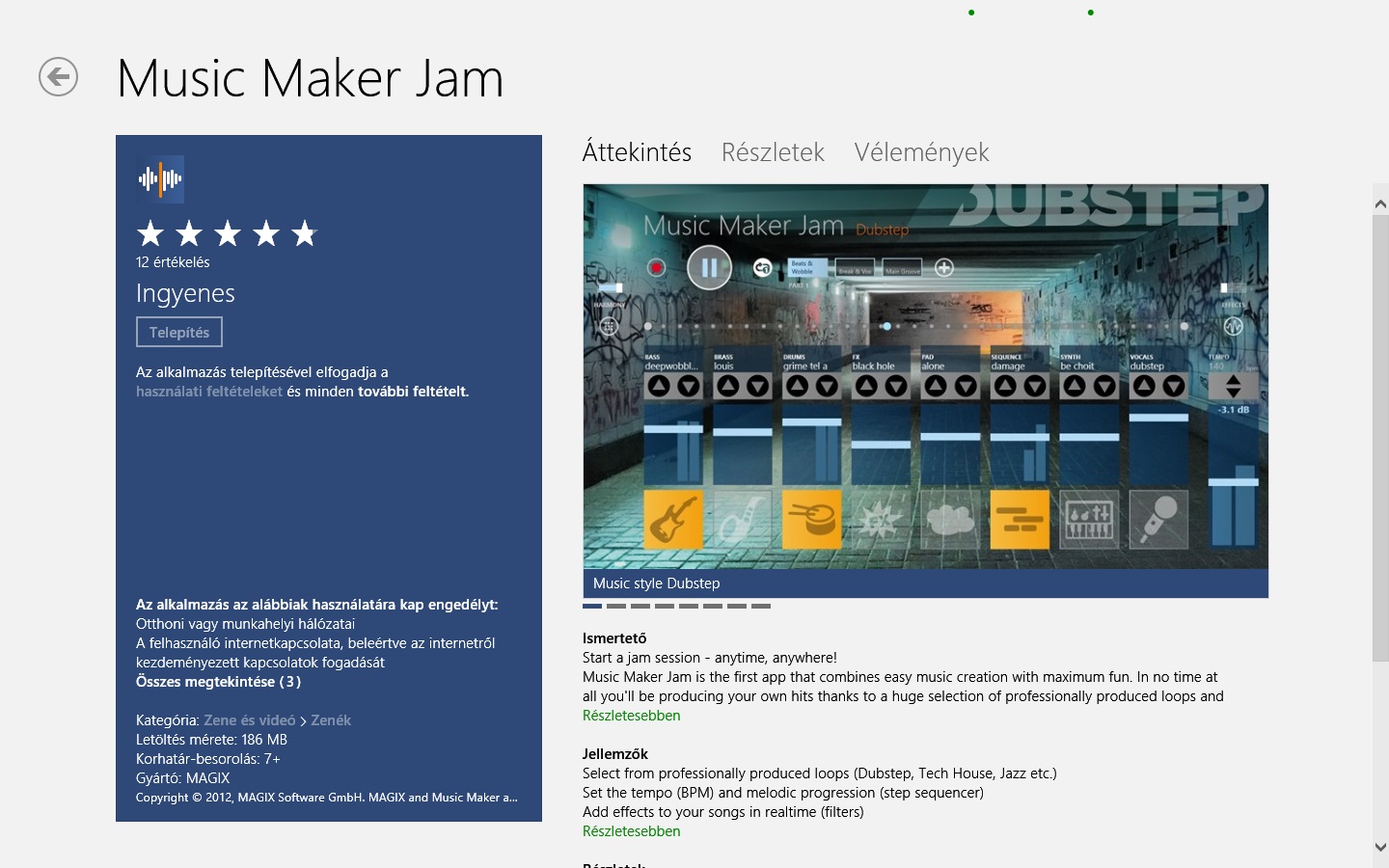Expand permissions via Összes megtekintése (3)

[218, 682]
